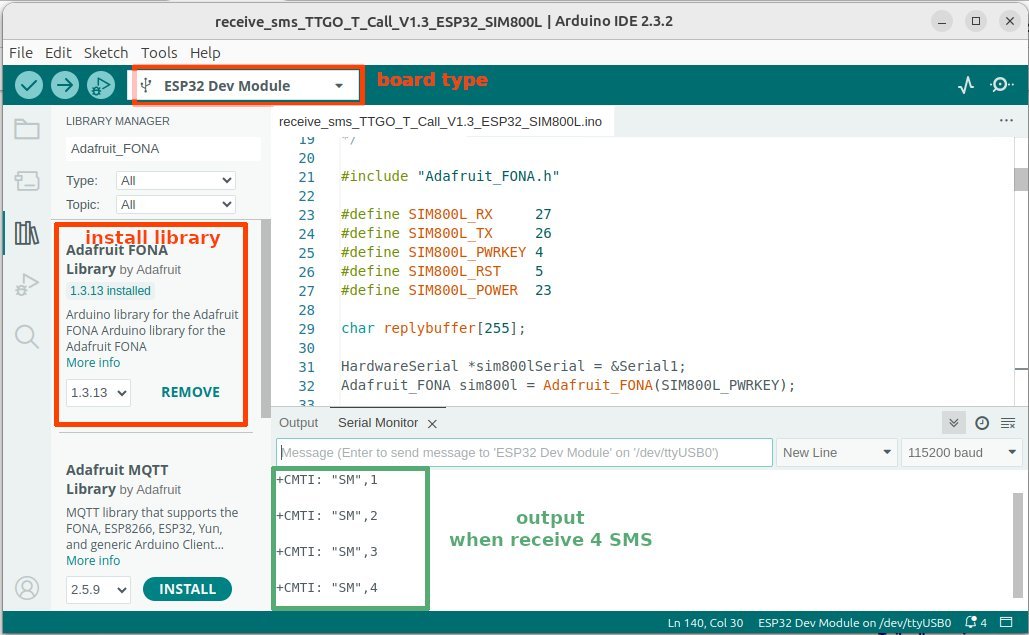Open More info link for Adafruit MQTT
1029x635 pixels.
click(93, 561)
